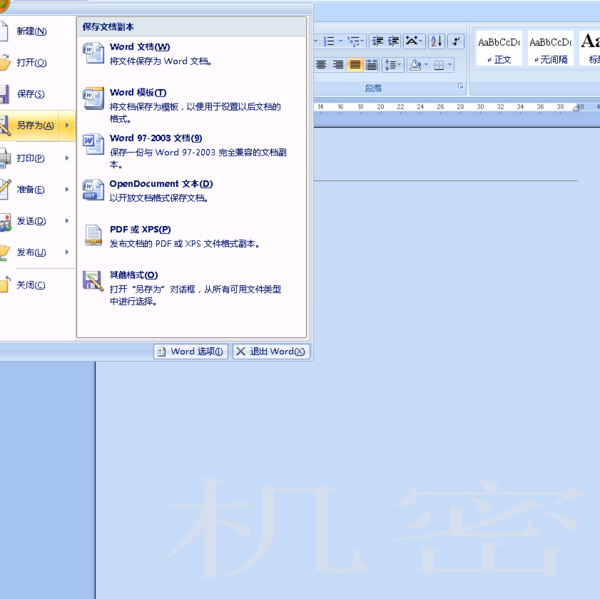
Task: Expand multilevel list dropdown arrow
Action: coord(362,41)
